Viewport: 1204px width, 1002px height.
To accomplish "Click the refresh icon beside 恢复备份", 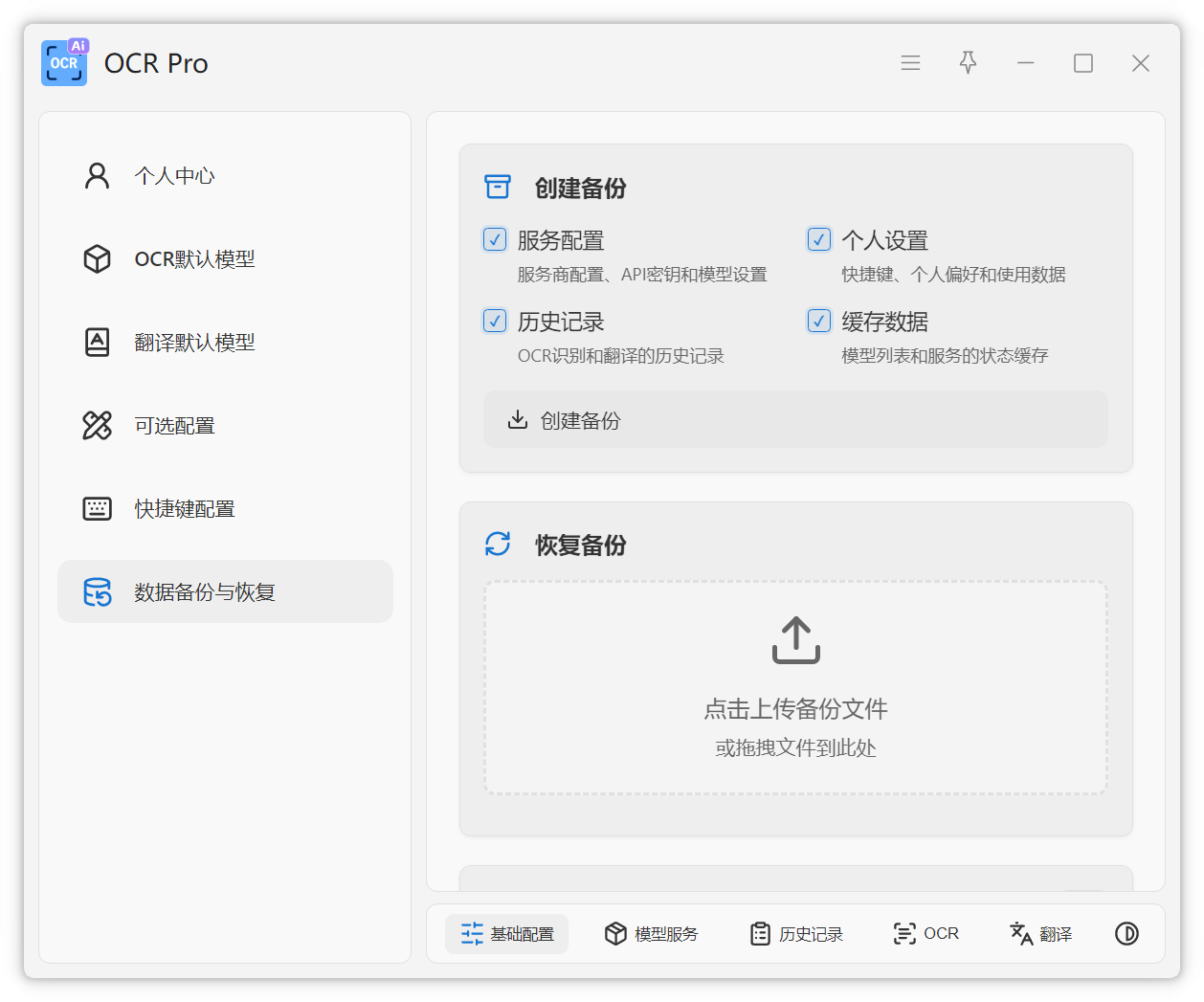I will point(498,545).
